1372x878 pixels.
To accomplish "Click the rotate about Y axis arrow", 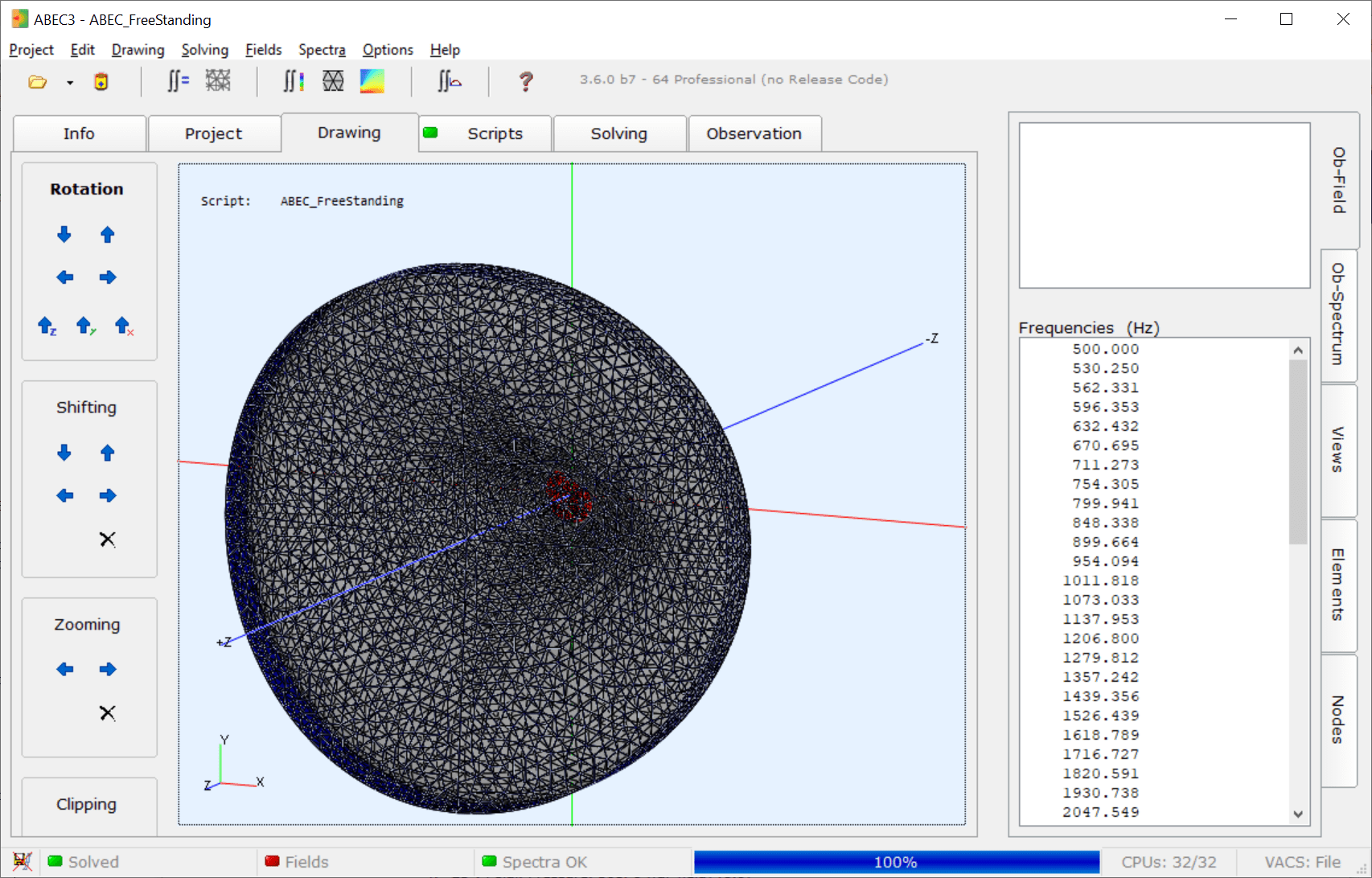I will (x=85, y=326).
